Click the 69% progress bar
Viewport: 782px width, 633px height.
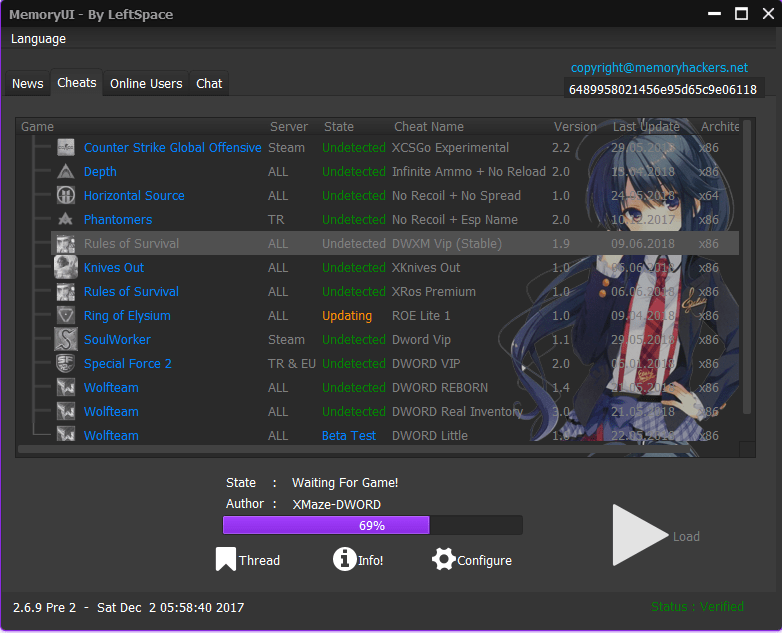click(373, 525)
